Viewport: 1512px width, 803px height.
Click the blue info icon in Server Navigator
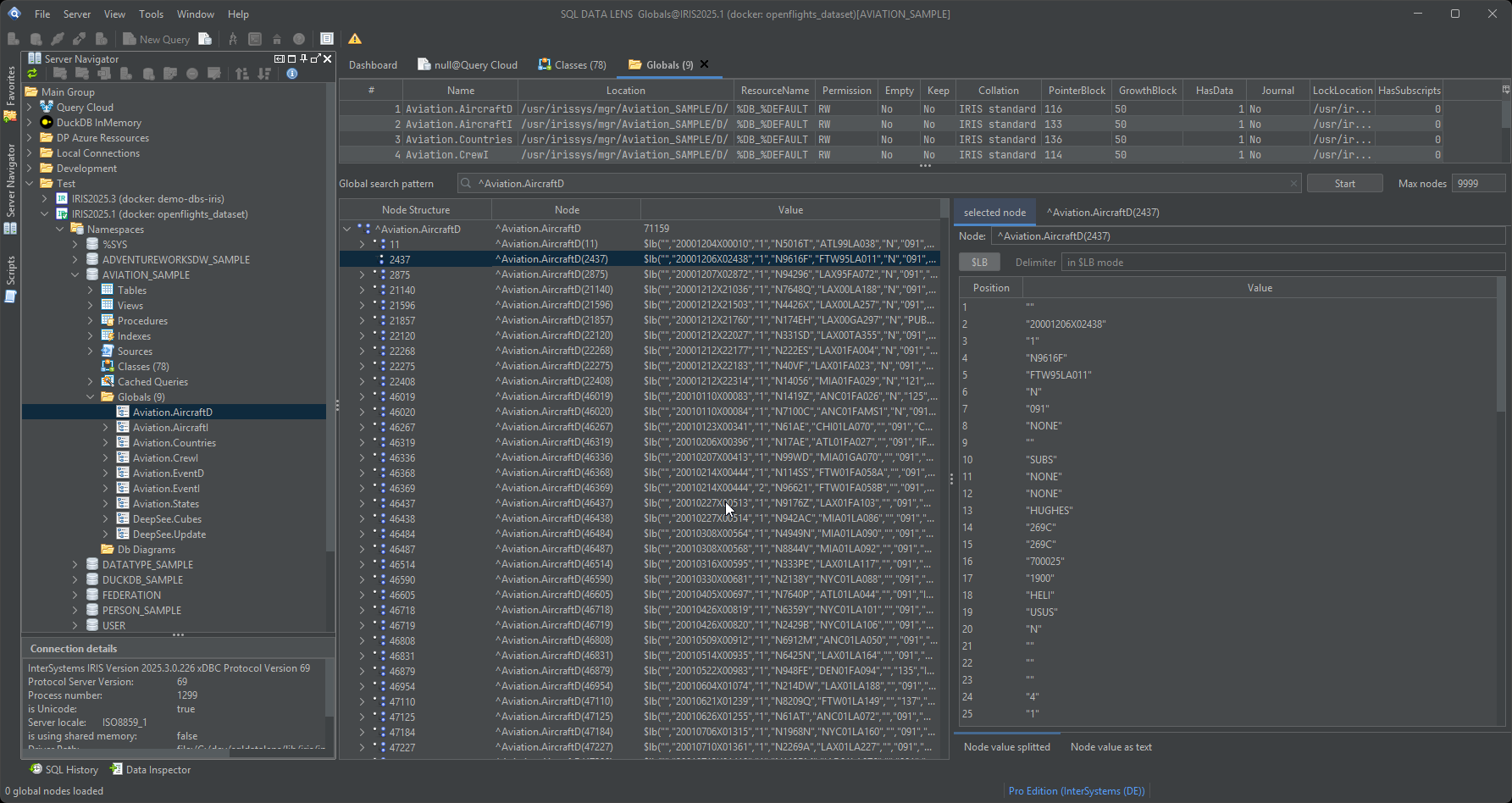(x=291, y=74)
